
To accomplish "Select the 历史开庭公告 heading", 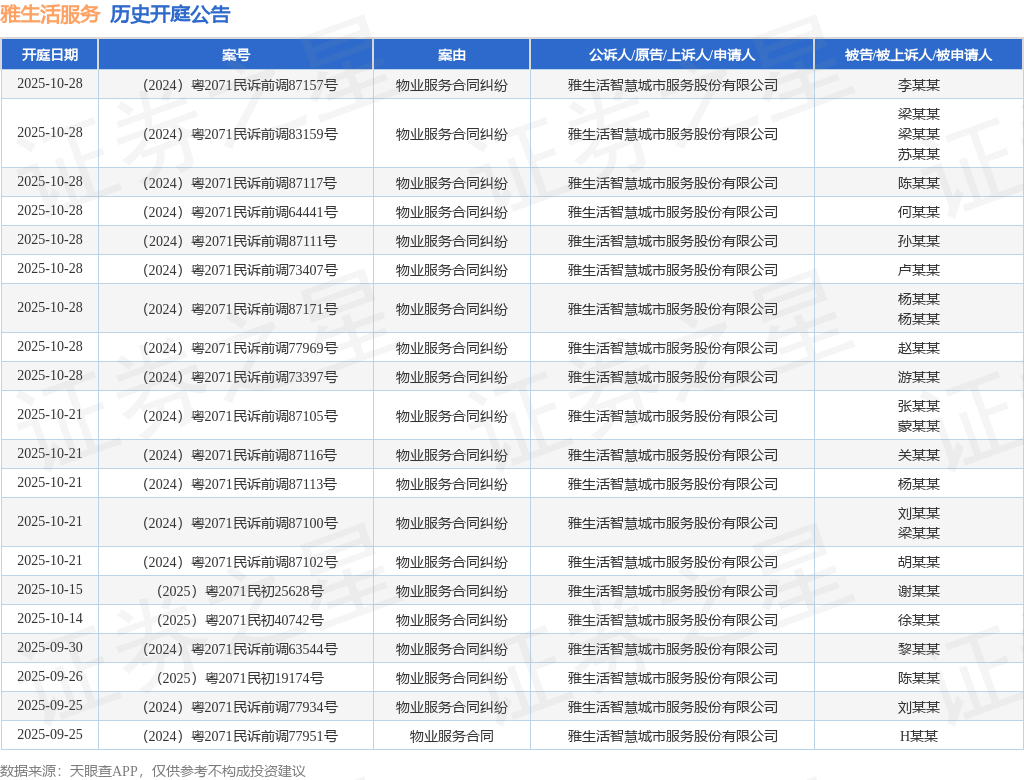I will pyautogui.click(x=170, y=14).
